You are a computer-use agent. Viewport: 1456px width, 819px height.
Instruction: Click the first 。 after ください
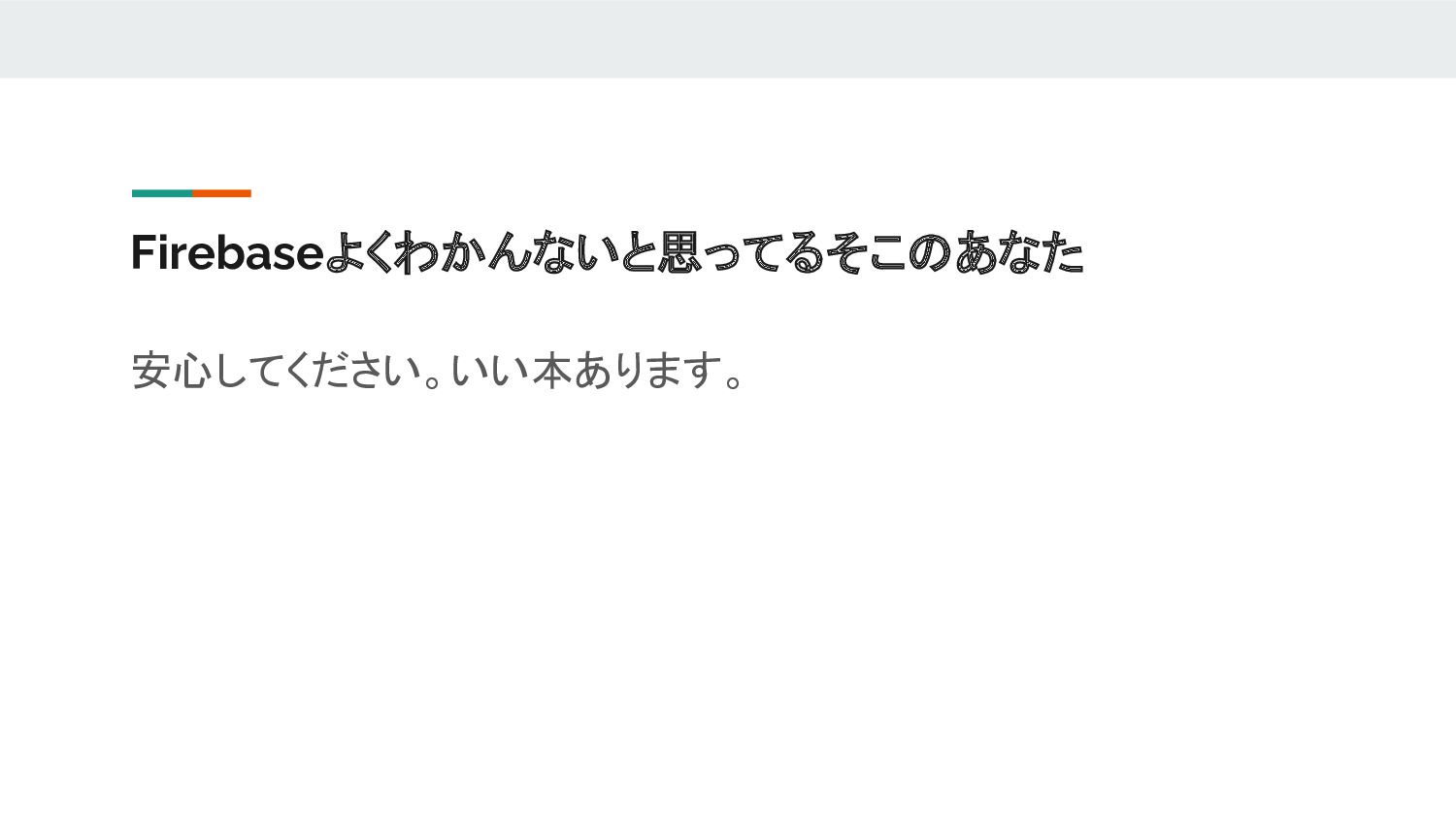[433, 378]
